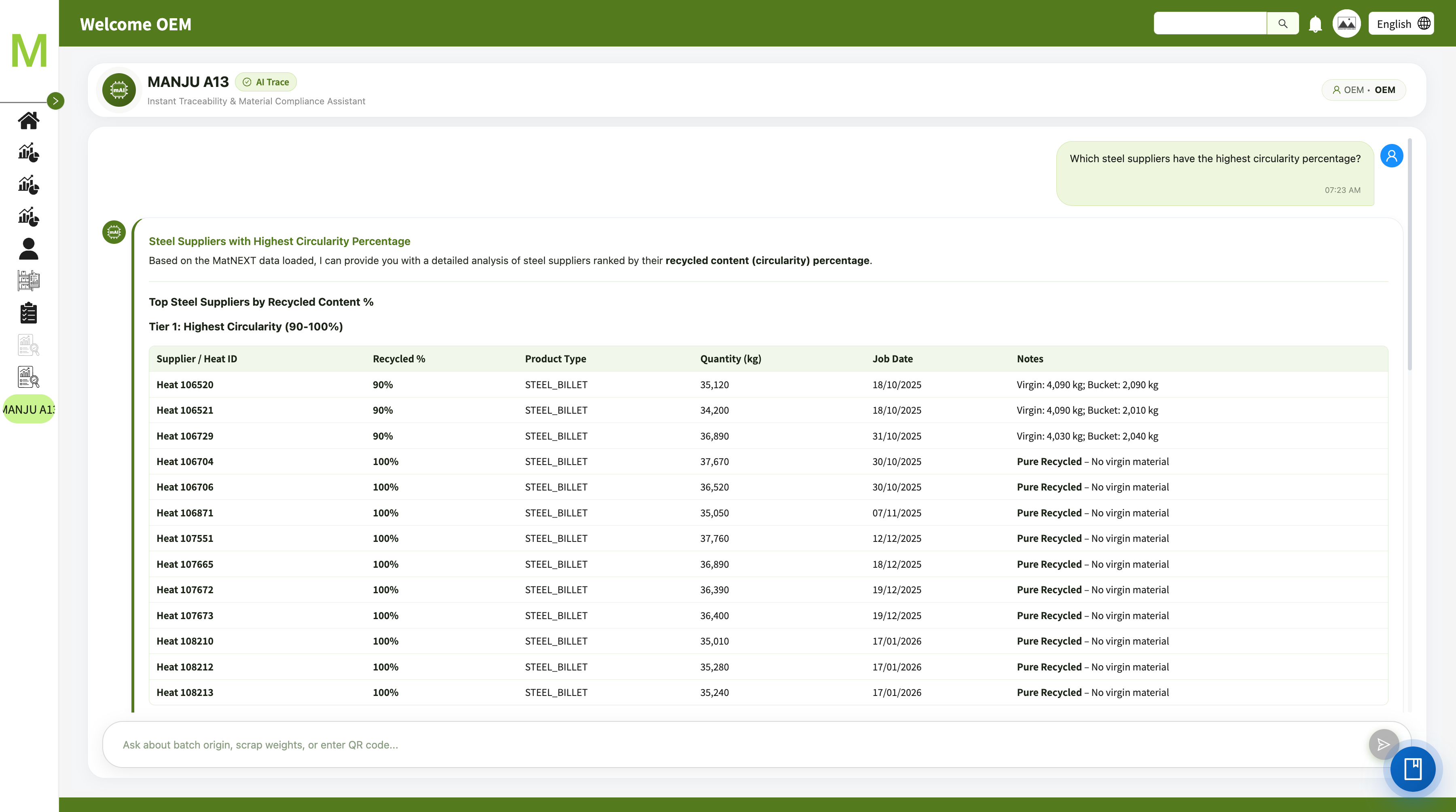
Task: Click the mAI bot avatar beside the response
Action: click(x=114, y=232)
